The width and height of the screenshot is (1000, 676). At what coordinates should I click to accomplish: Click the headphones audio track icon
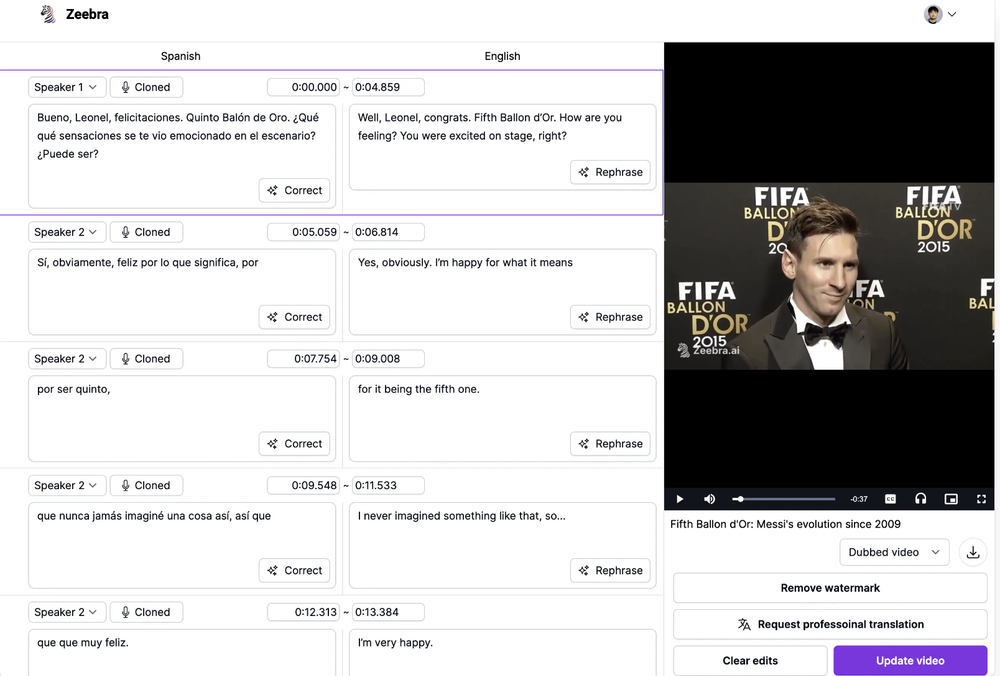(x=920, y=499)
